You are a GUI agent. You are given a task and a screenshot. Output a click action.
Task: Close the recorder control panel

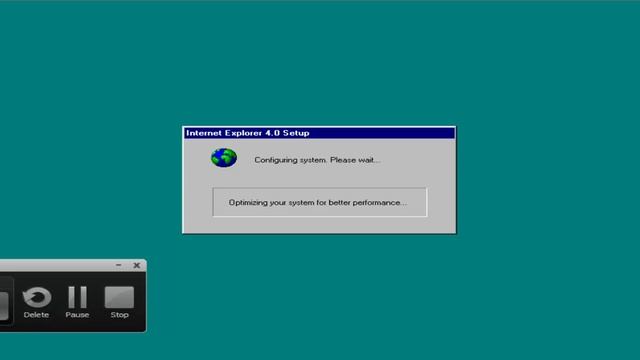(137, 265)
